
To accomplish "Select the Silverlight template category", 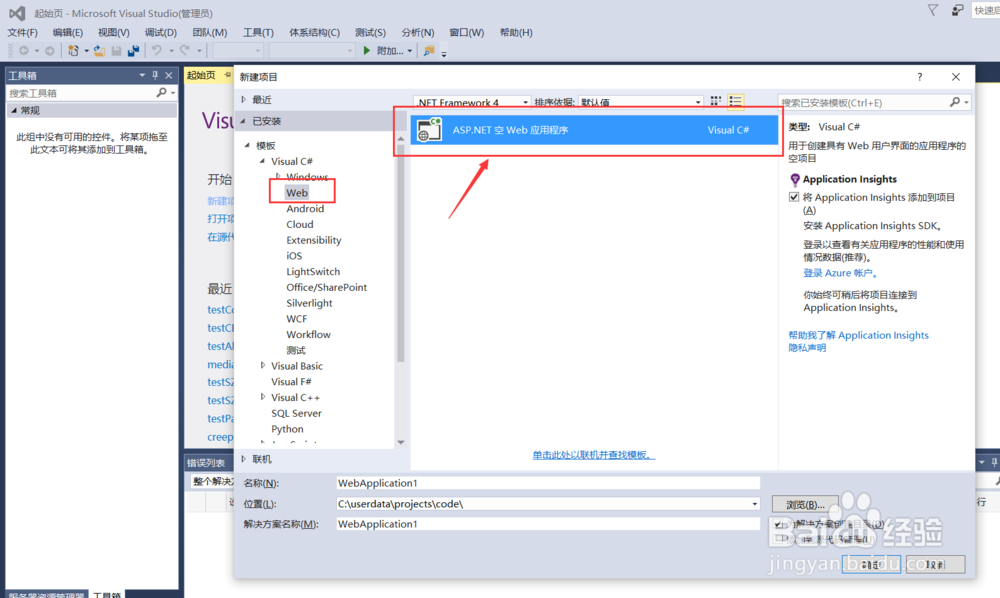I will [309, 303].
